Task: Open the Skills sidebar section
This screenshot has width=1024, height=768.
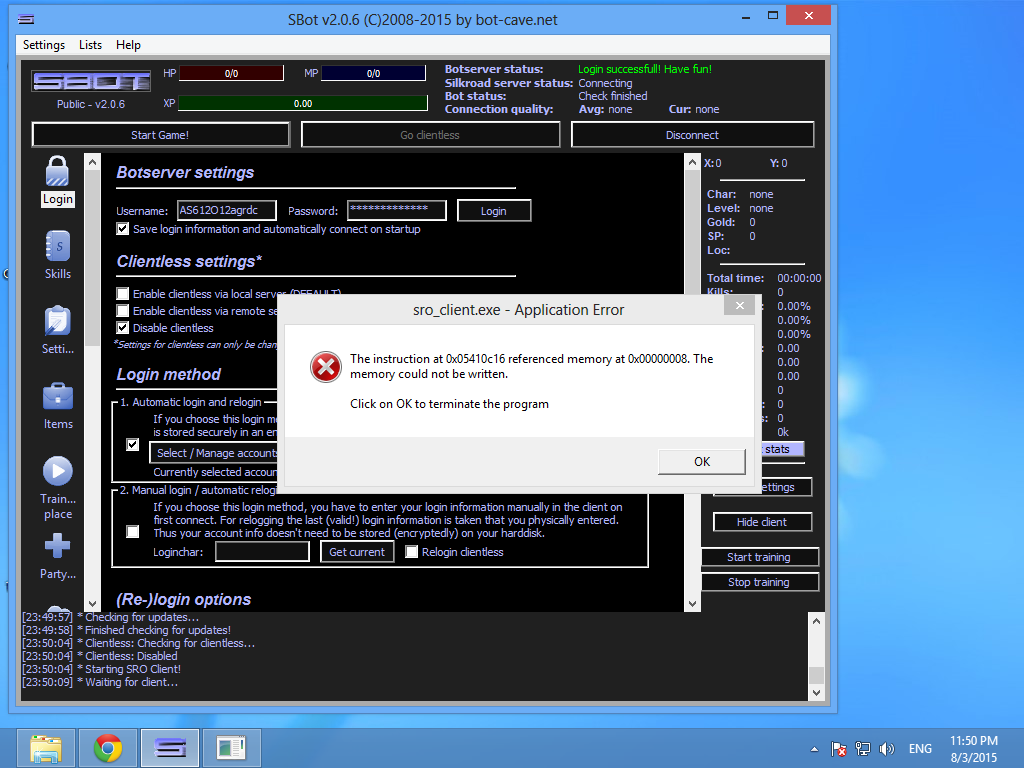Action: pos(57,255)
